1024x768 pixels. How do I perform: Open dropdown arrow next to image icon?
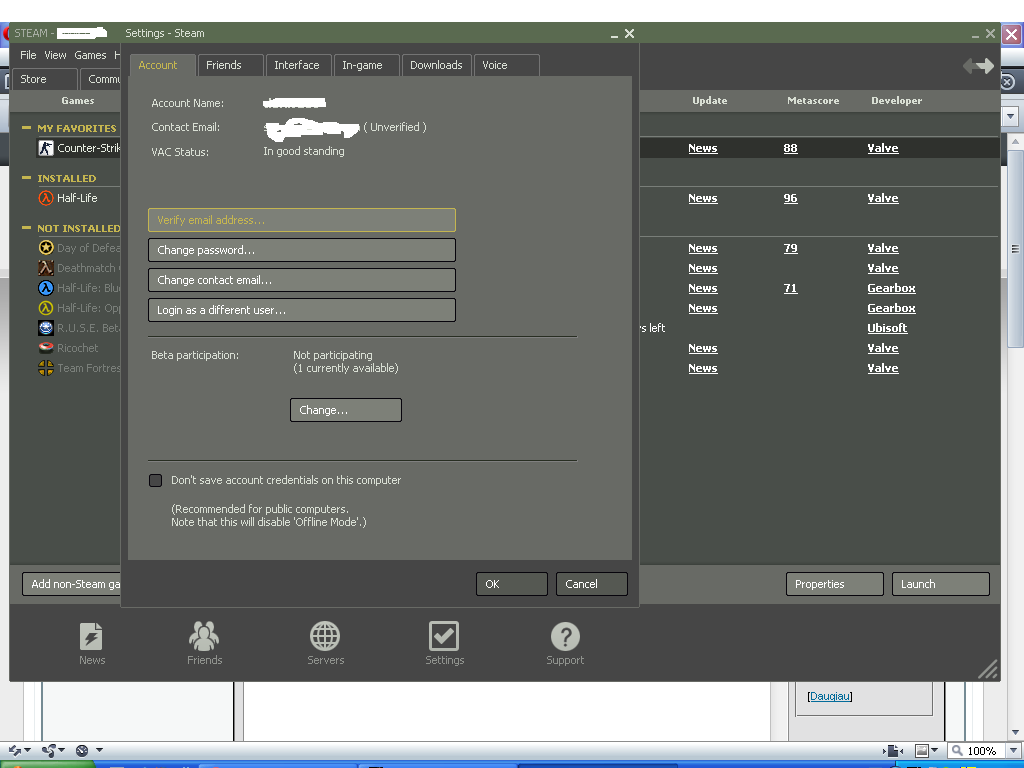(935, 751)
